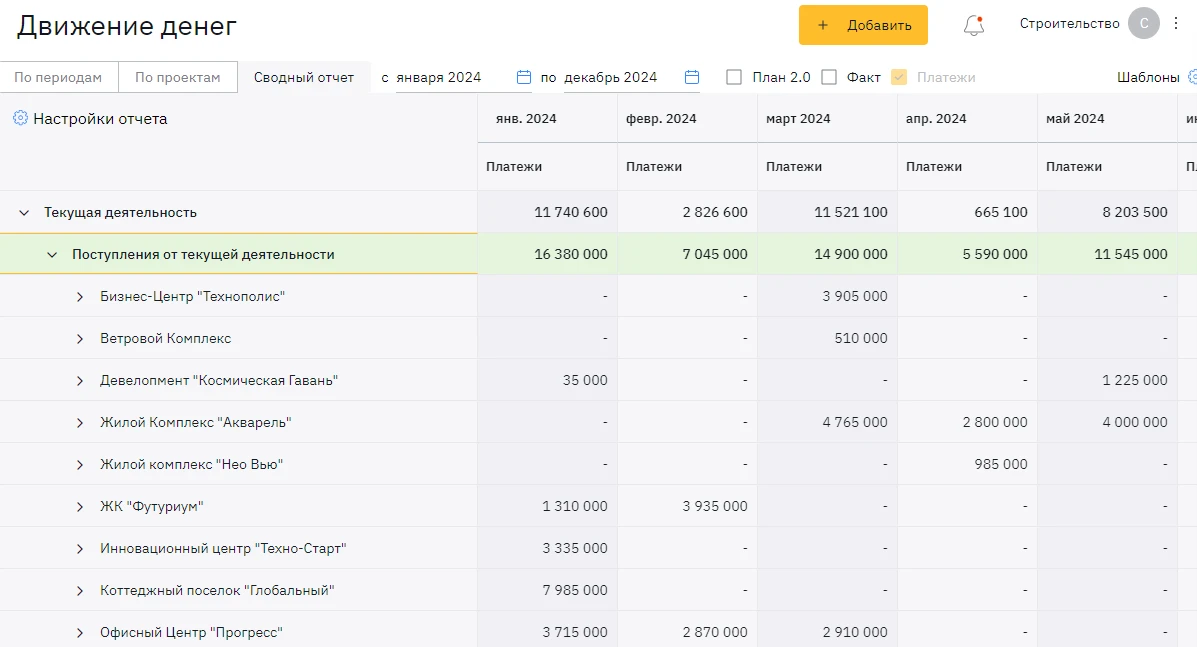Click the user avatar with letter C
The height and width of the screenshot is (647, 1197).
click(1144, 23)
